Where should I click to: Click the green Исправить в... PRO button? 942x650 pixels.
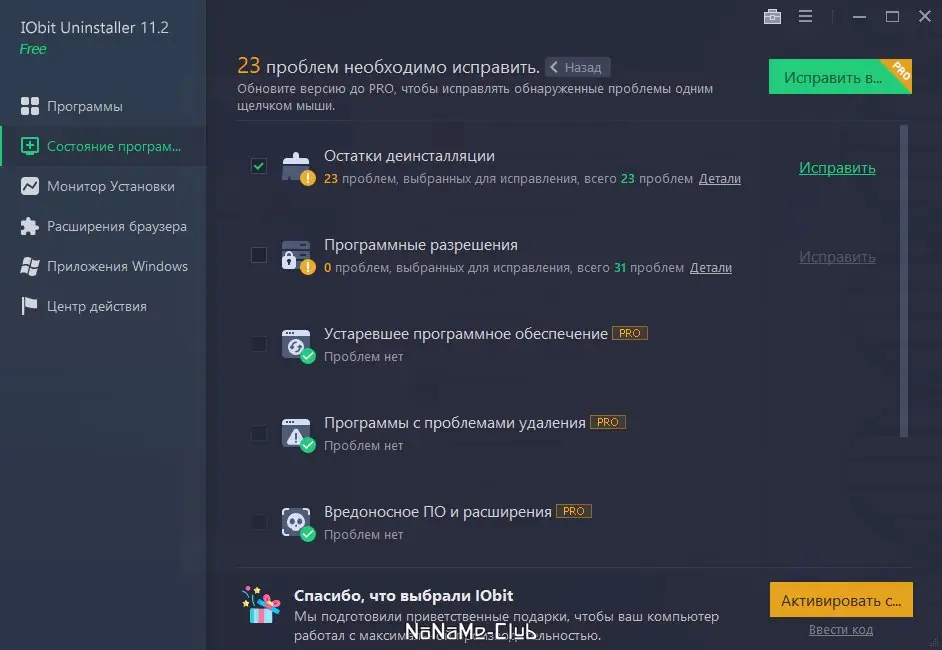click(x=840, y=77)
